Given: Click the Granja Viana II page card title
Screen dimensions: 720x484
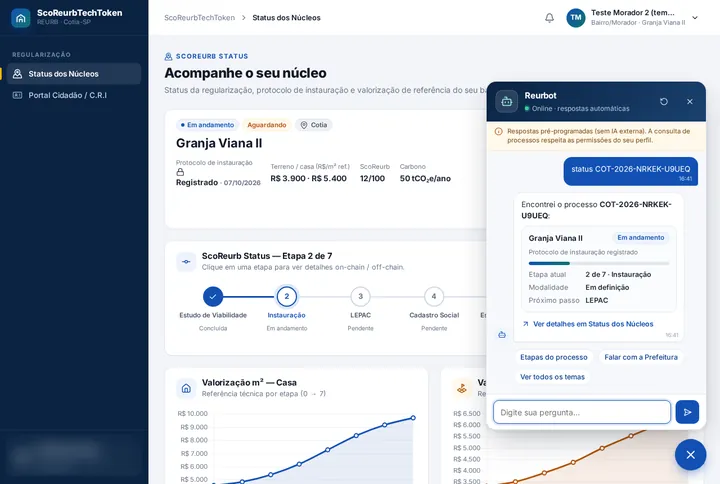Looking at the screenshot, I should [x=219, y=143].
